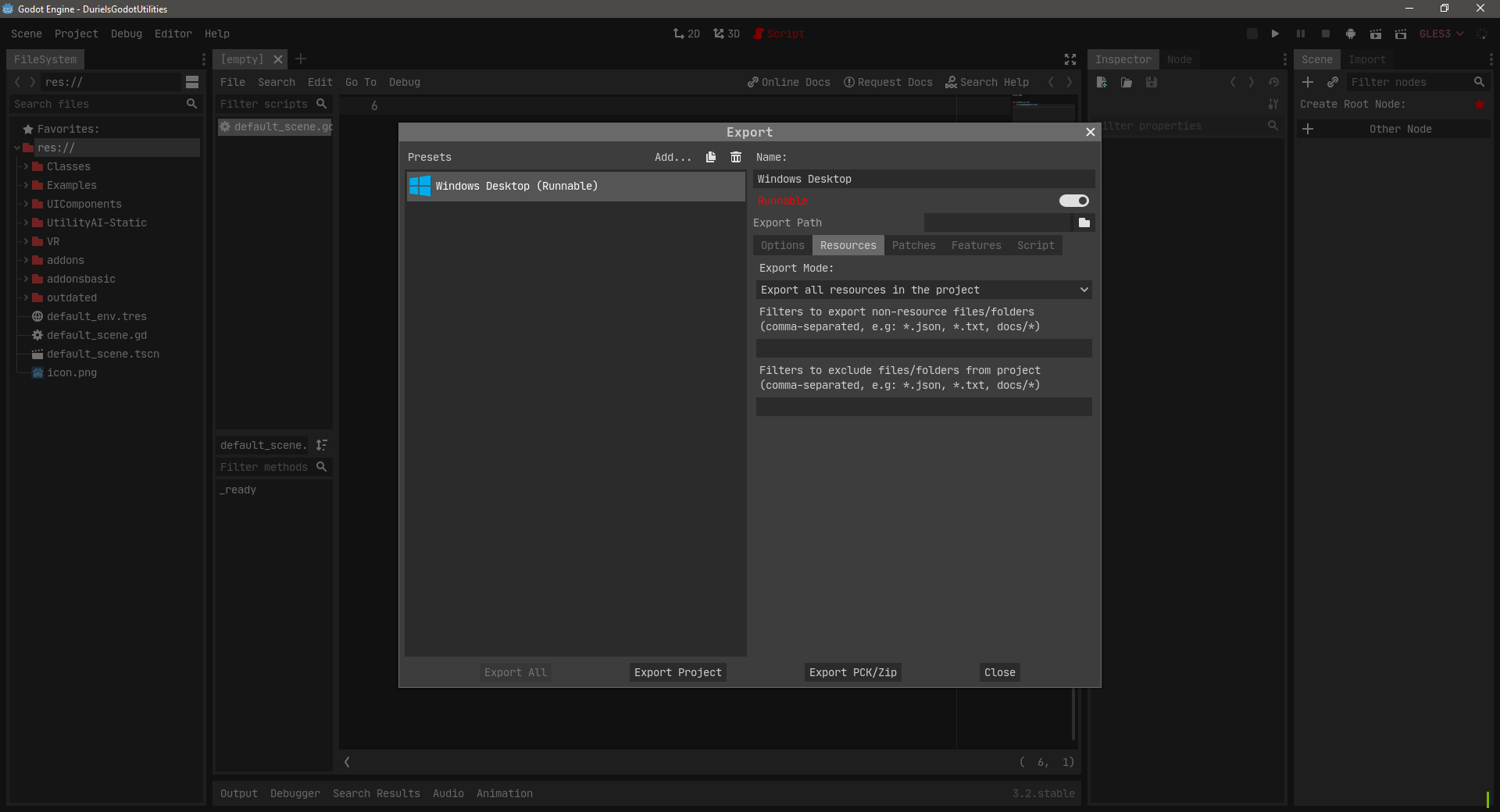
Task: Switch to the Node tab
Action: (1179, 59)
